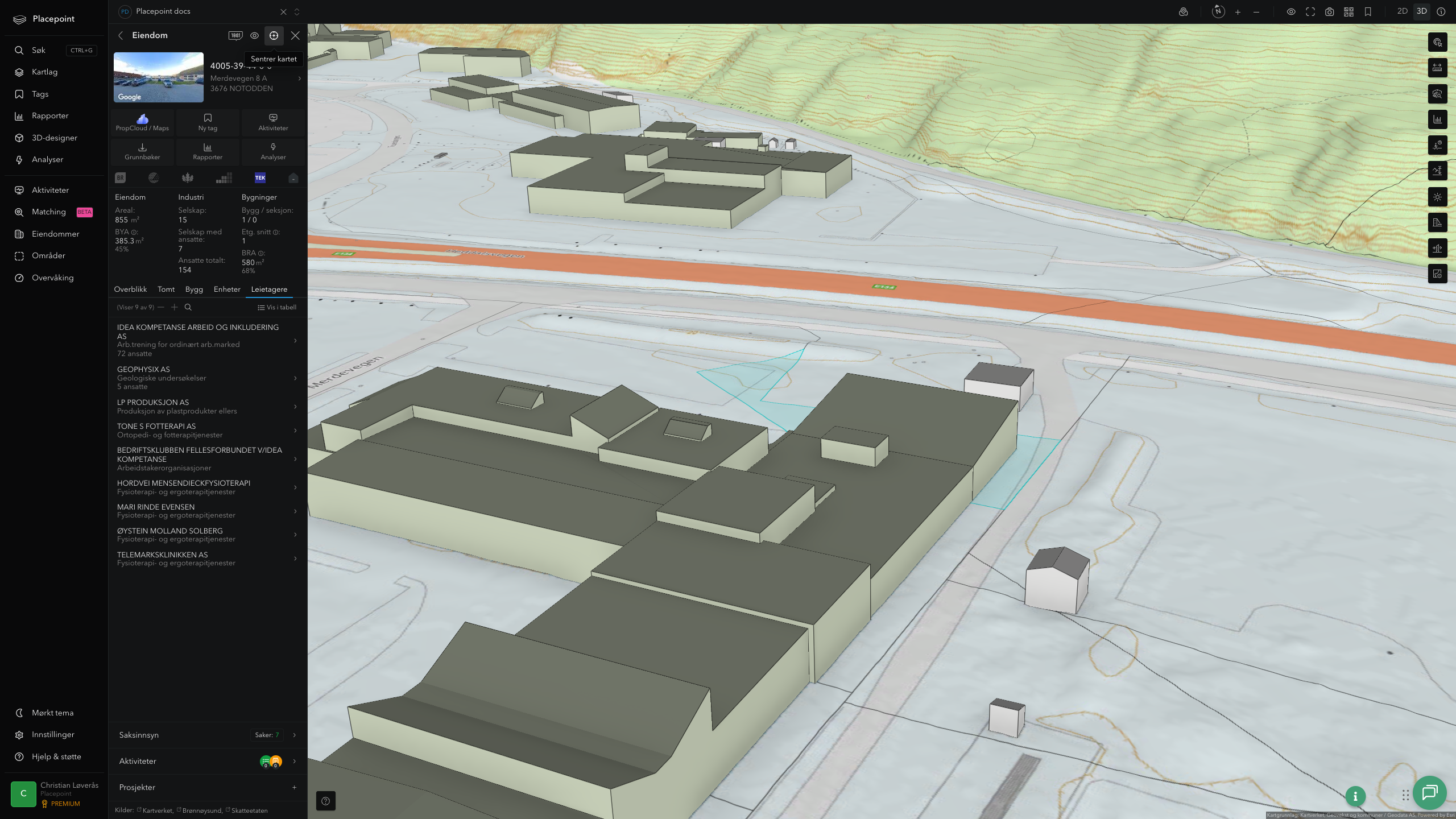This screenshot has height=819, width=1456.
Task: Expand the Aktiviteter section at panel bottom
Action: [208, 761]
